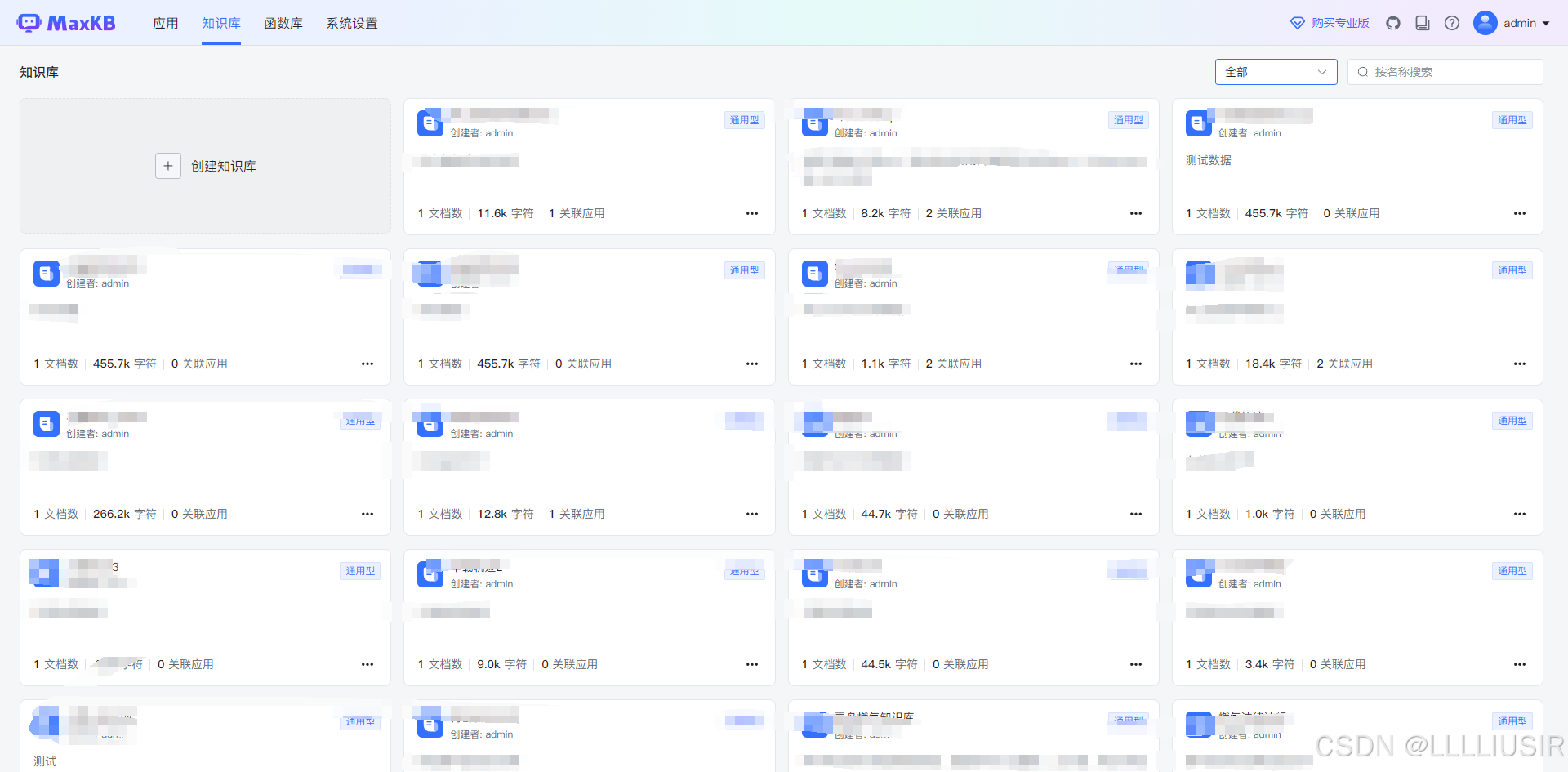
Task: Click the help question mark icon
Action: click(x=1452, y=23)
